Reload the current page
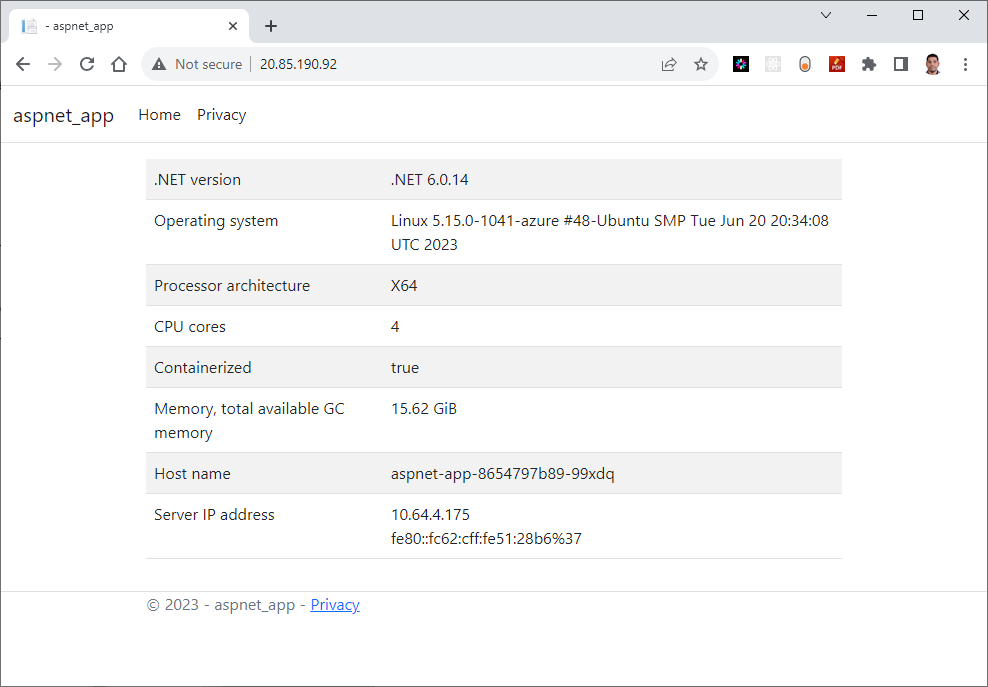The height and width of the screenshot is (687, 988). pos(87,64)
